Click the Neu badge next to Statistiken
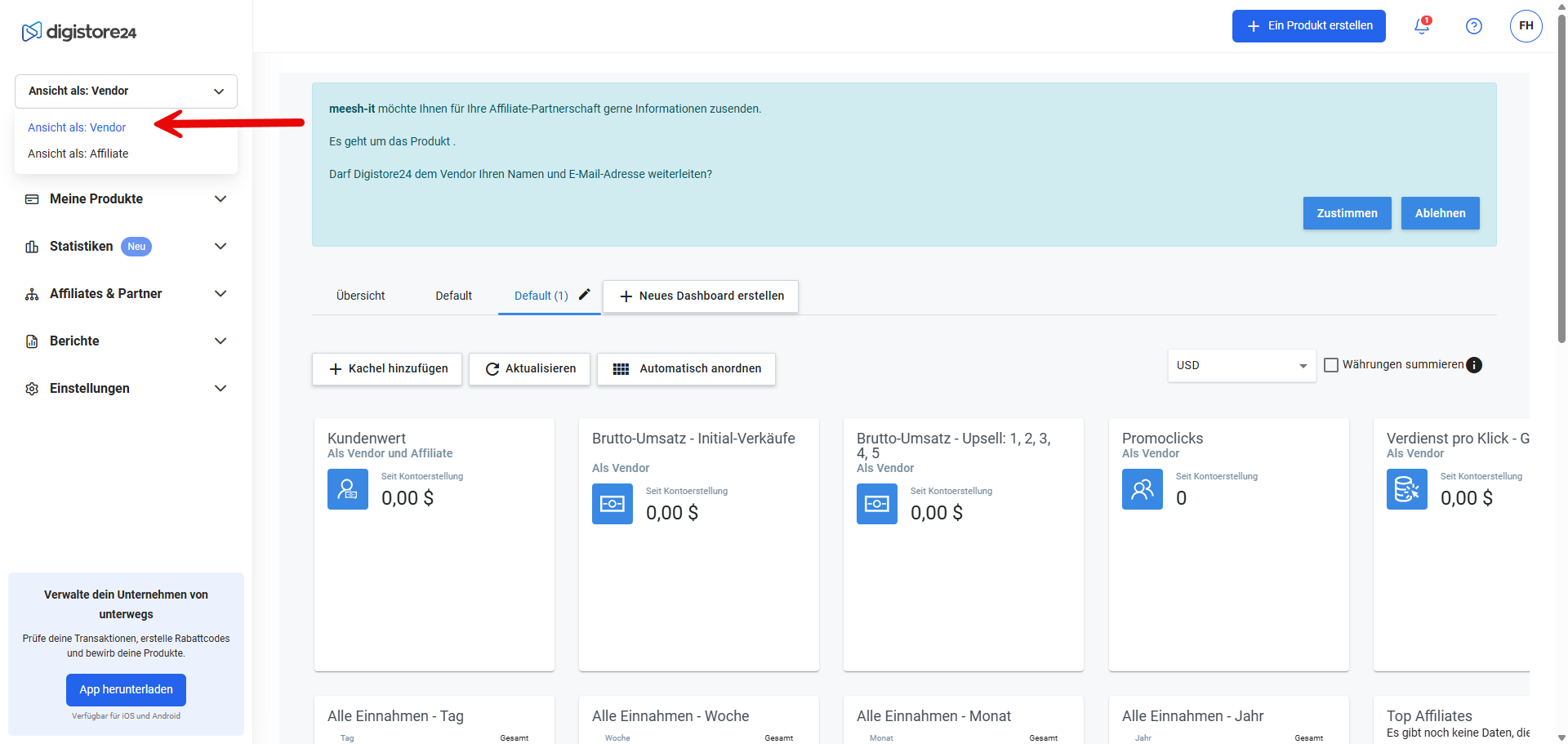This screenshot has width=1568, height=744. (x=136, y=247)
